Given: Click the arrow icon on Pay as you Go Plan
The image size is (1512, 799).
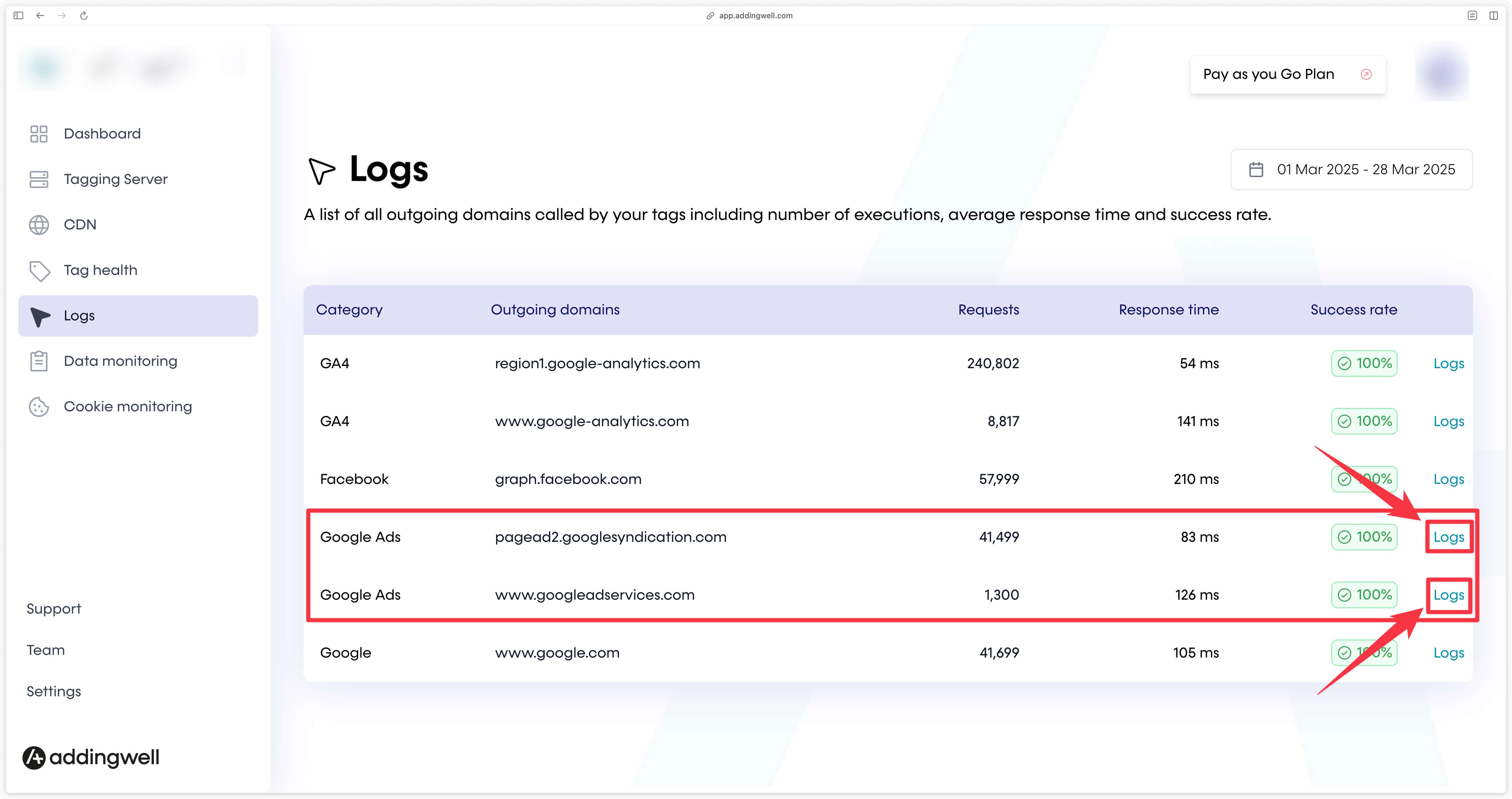Looking at the screenshot, I should point(1366,75).
